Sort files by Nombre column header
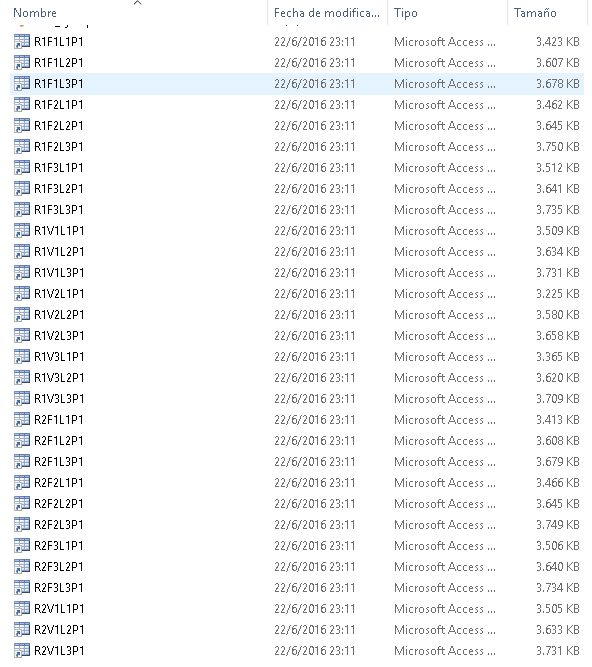This screenshot has height=667, width=592. (x=35, y=13)
